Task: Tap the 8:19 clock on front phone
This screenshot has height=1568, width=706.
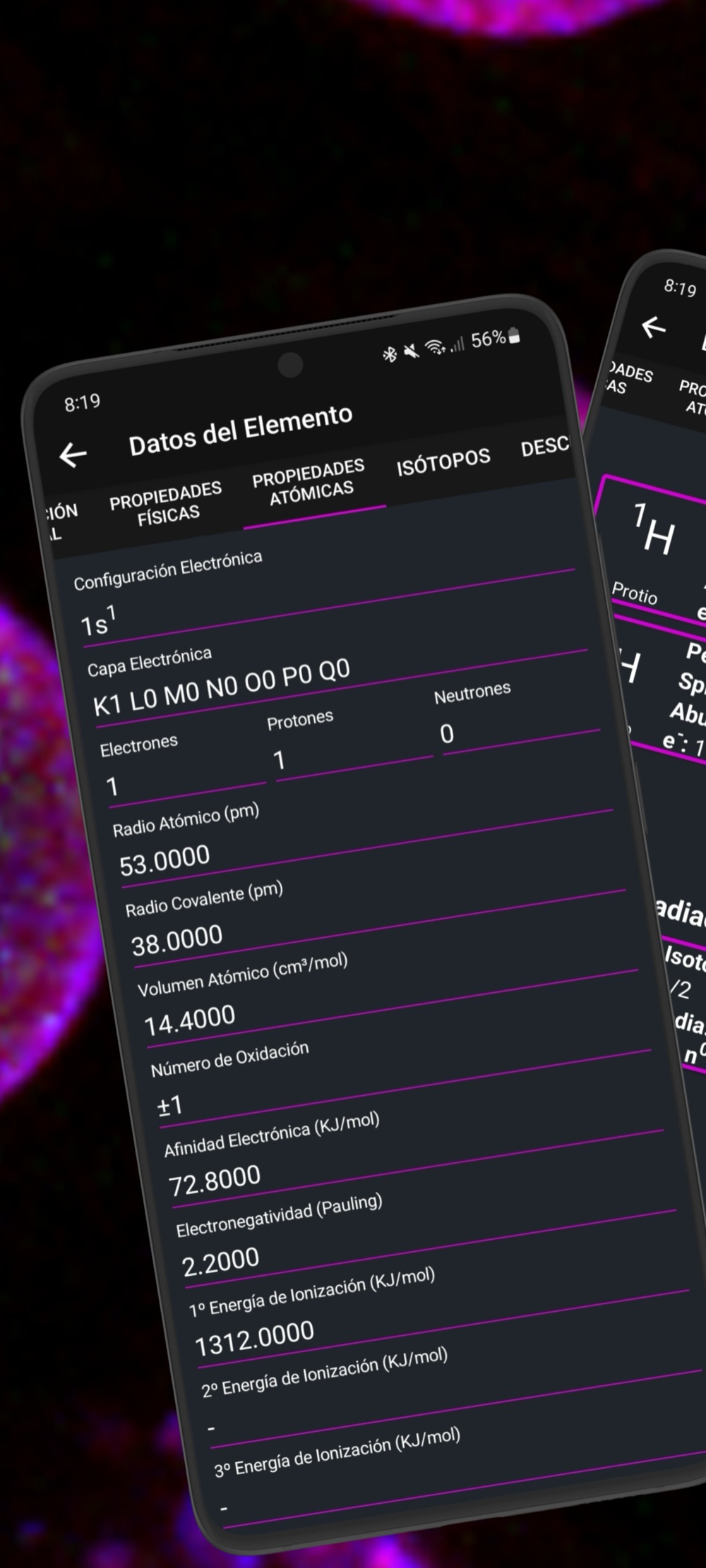Action: pos(83,402)
